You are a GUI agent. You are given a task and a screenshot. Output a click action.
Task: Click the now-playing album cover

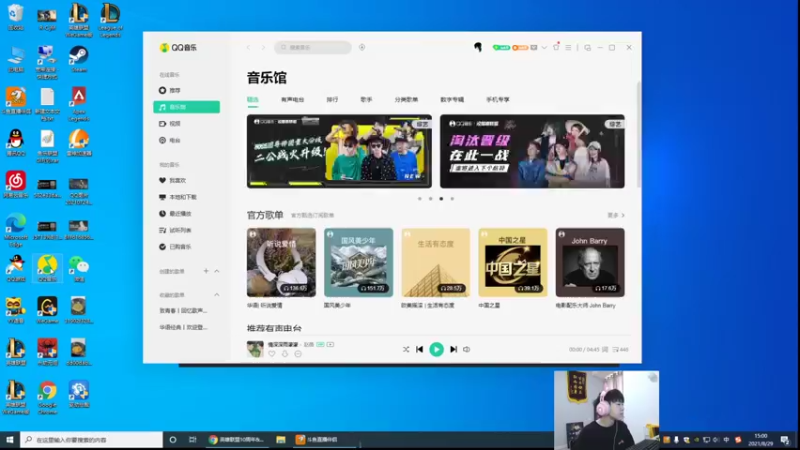point(255,349)
